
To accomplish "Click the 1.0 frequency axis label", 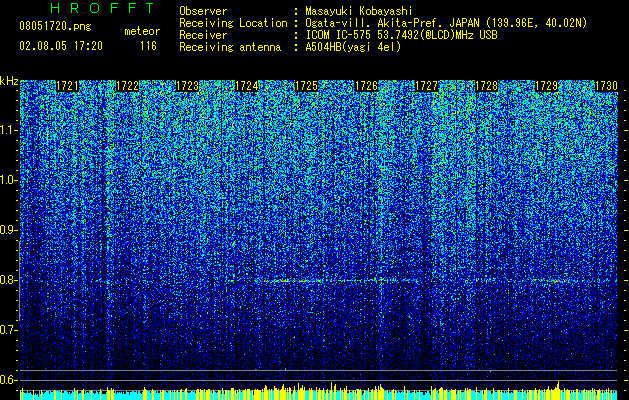I will pos(8,180).
